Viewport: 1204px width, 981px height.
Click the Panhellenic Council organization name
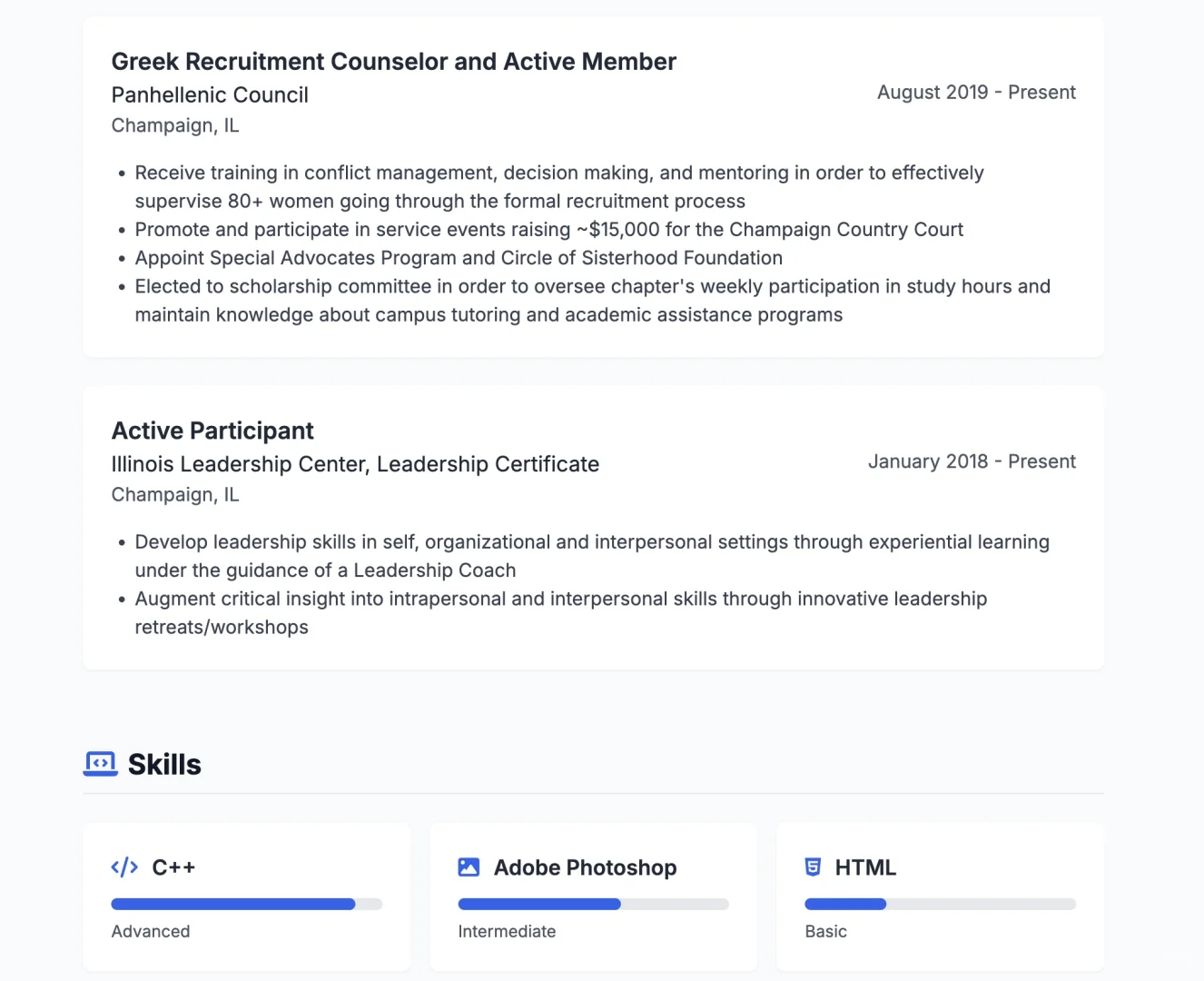click(210, 95)
